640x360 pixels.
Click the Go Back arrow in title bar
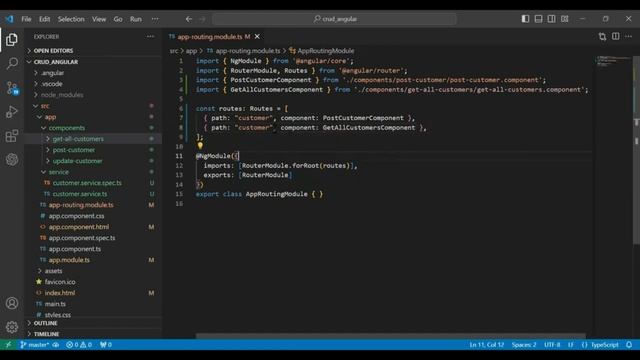(x=189, y=19)
